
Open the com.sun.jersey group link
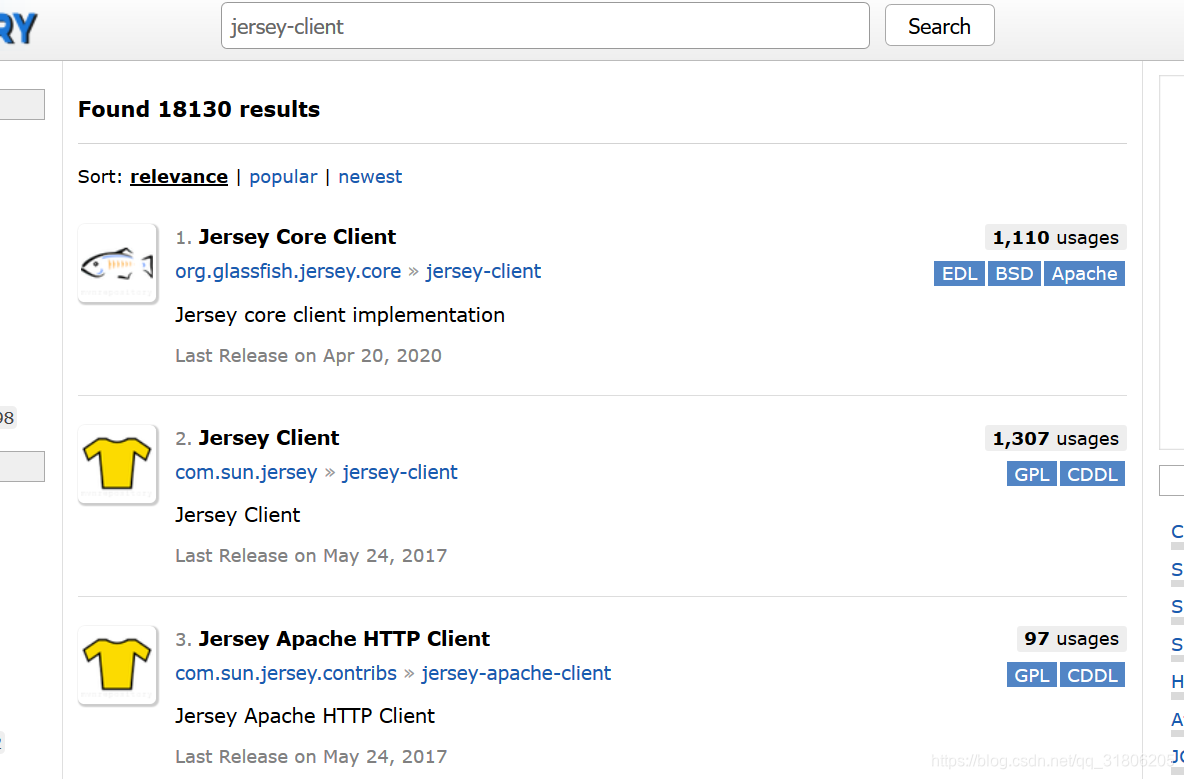pos(246,472)
